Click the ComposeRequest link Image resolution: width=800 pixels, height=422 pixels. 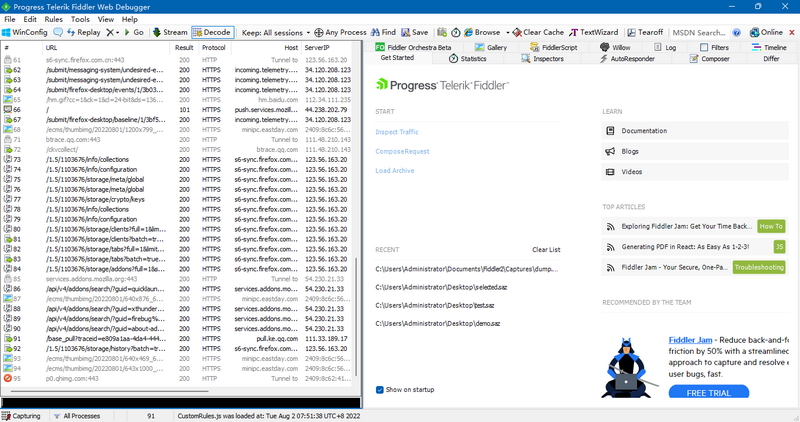point(402,151)
